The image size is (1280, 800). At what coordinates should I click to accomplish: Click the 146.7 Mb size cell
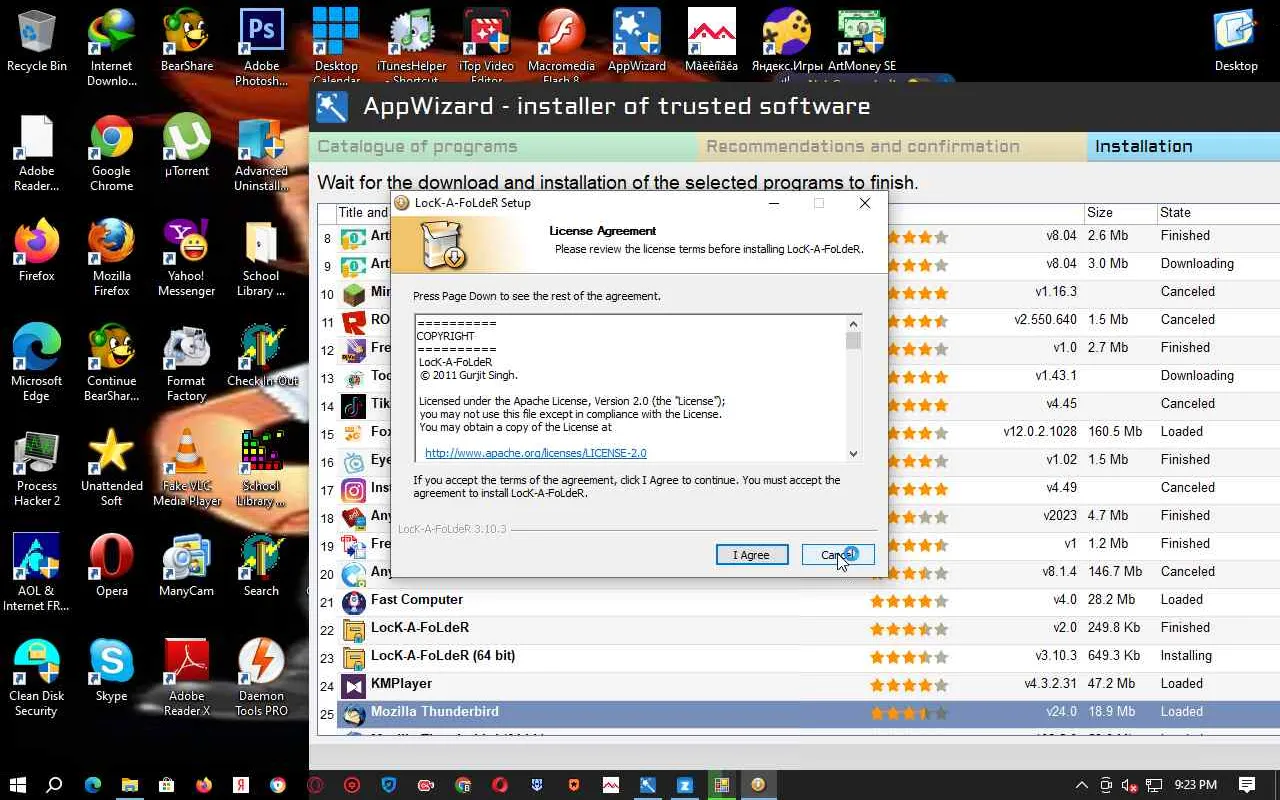tap(1114, 572)
